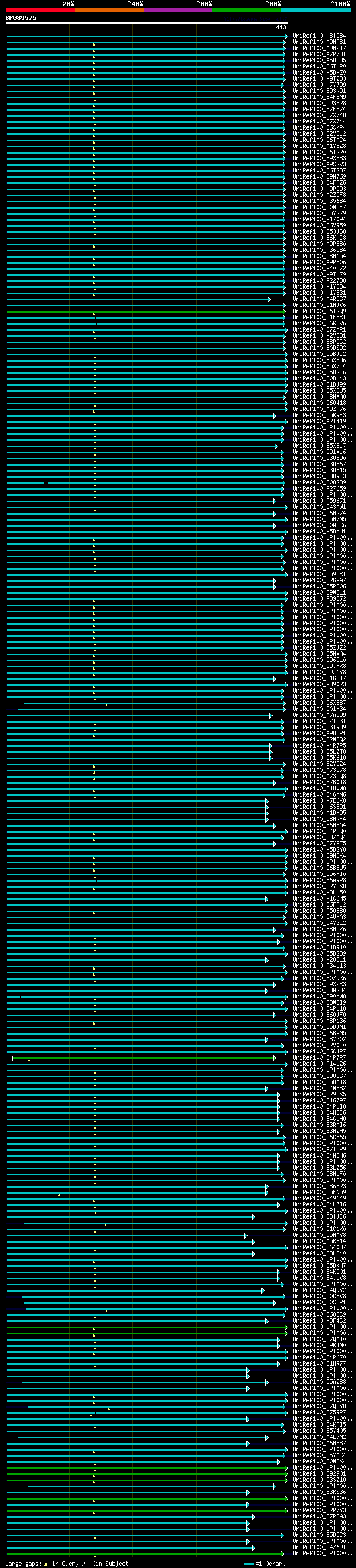Click the purple ~60% identity legend segment
This screenshot has height=1568, width=356.
(179, 10)
